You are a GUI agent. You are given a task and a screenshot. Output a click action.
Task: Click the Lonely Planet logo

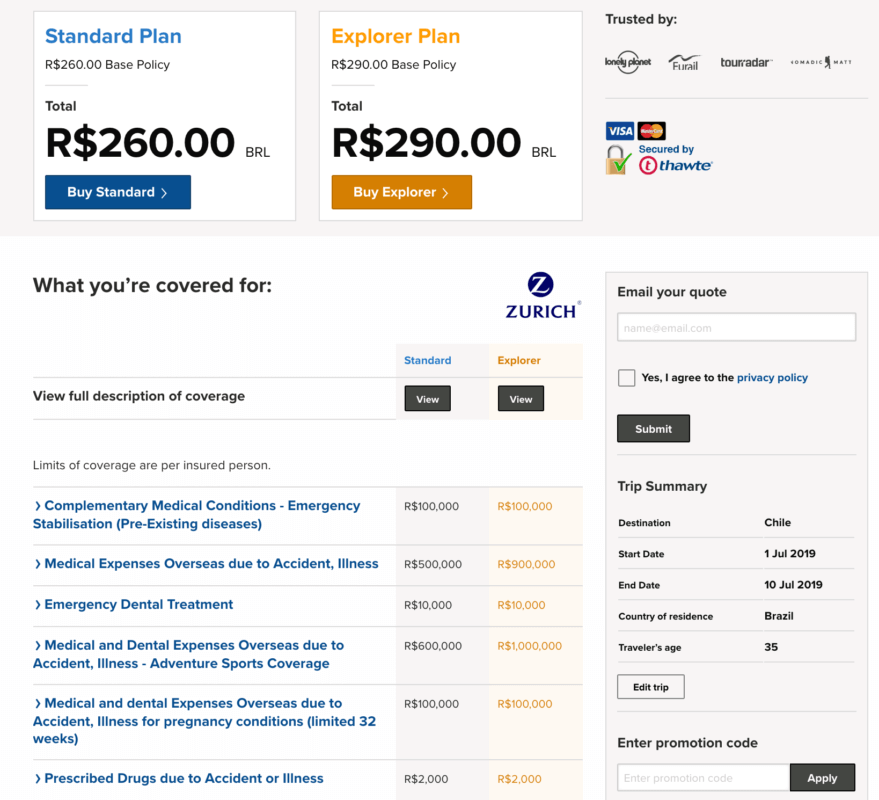[x=627, y=62]
